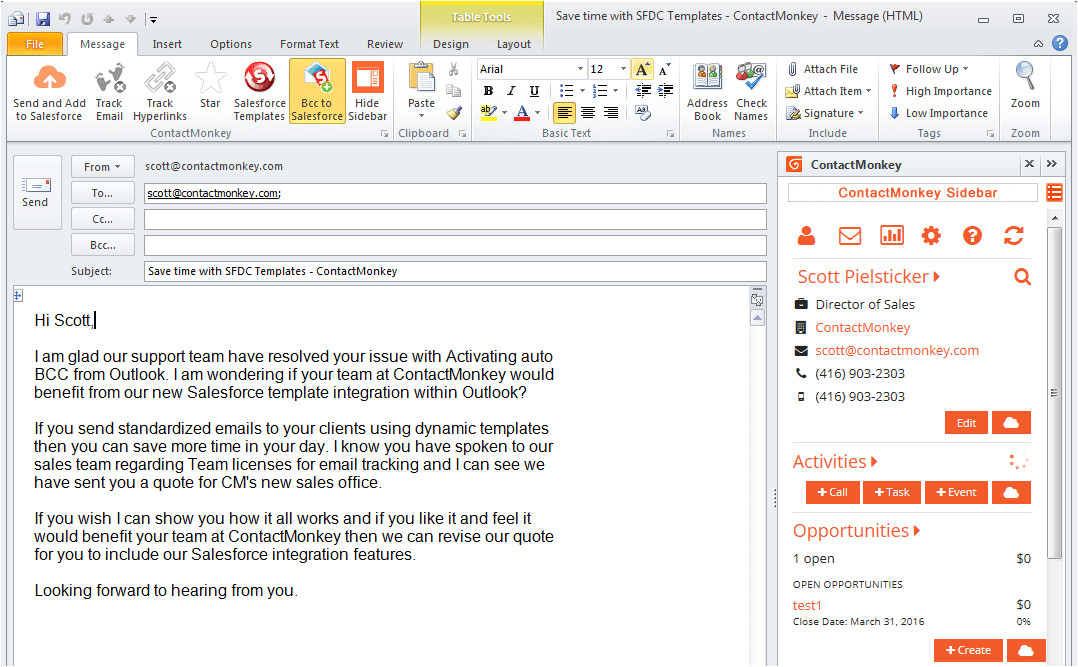Viewport: 1078px width, 667px height.
Task: Apply bullet list formatting
Action: click(x=566, y=91)
